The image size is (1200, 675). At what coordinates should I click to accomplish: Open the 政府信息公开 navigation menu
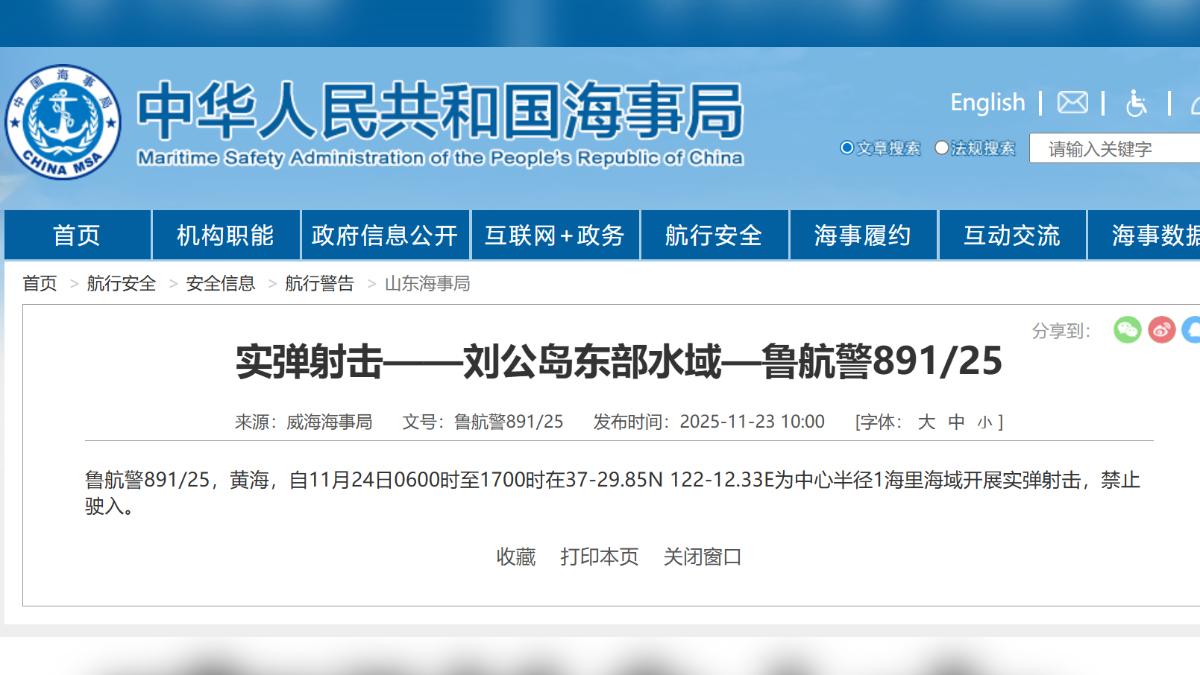[x=385, y=236]
